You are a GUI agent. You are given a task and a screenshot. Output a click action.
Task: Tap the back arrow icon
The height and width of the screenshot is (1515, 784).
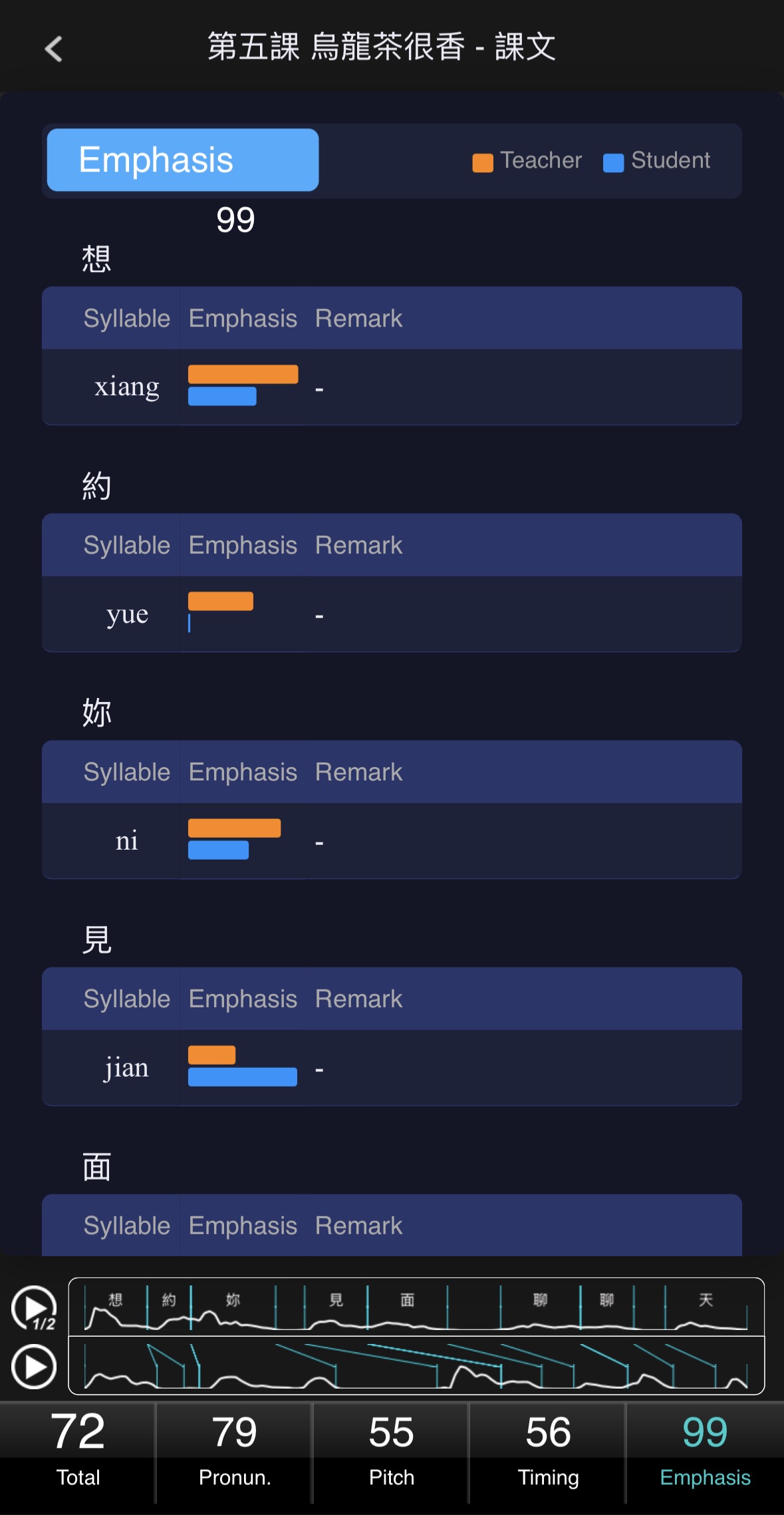pyautogui.click(x=54, y=49)
